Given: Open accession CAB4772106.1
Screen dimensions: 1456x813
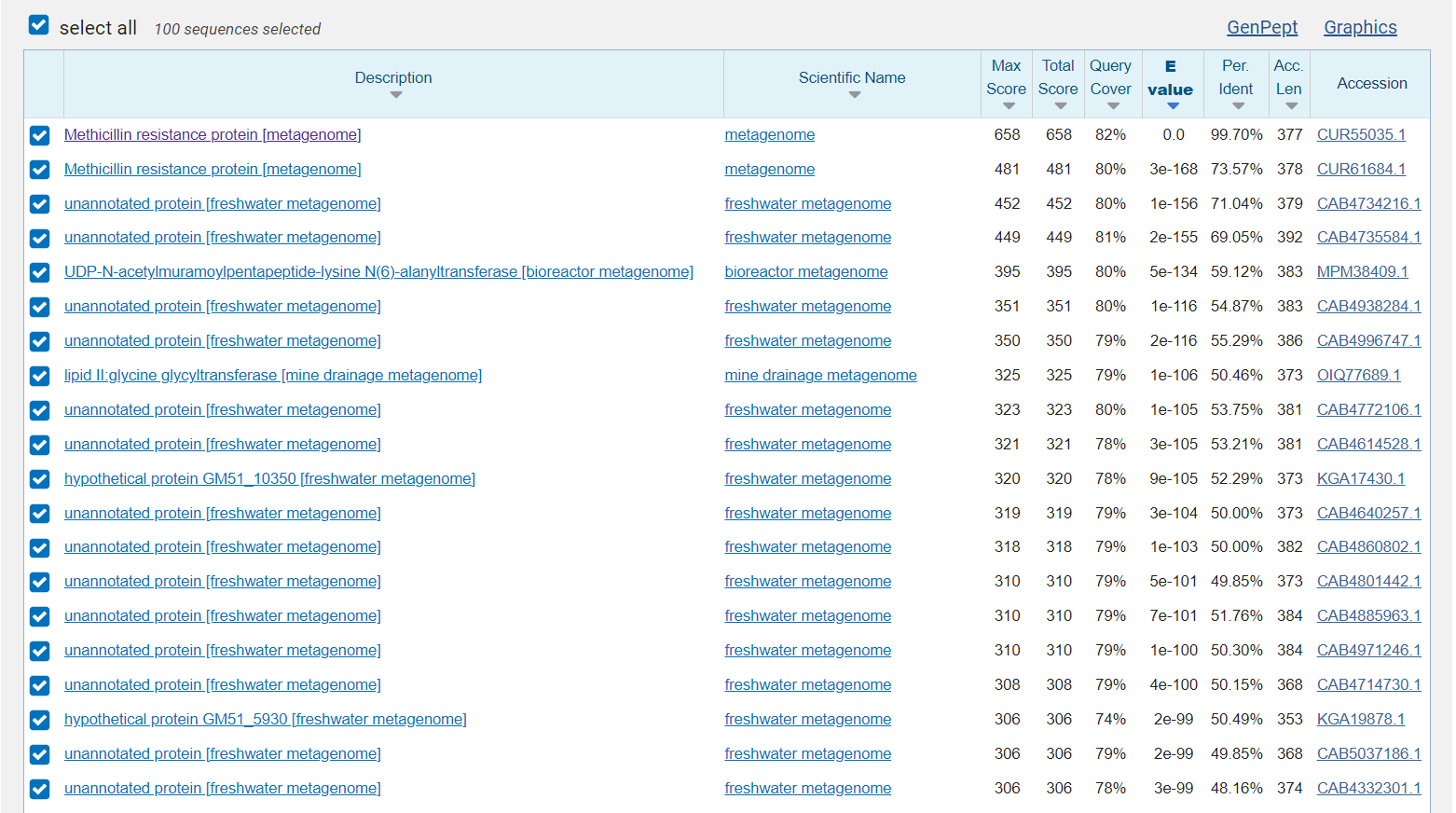Looking at the screenshot, I should click(1369, 409).
